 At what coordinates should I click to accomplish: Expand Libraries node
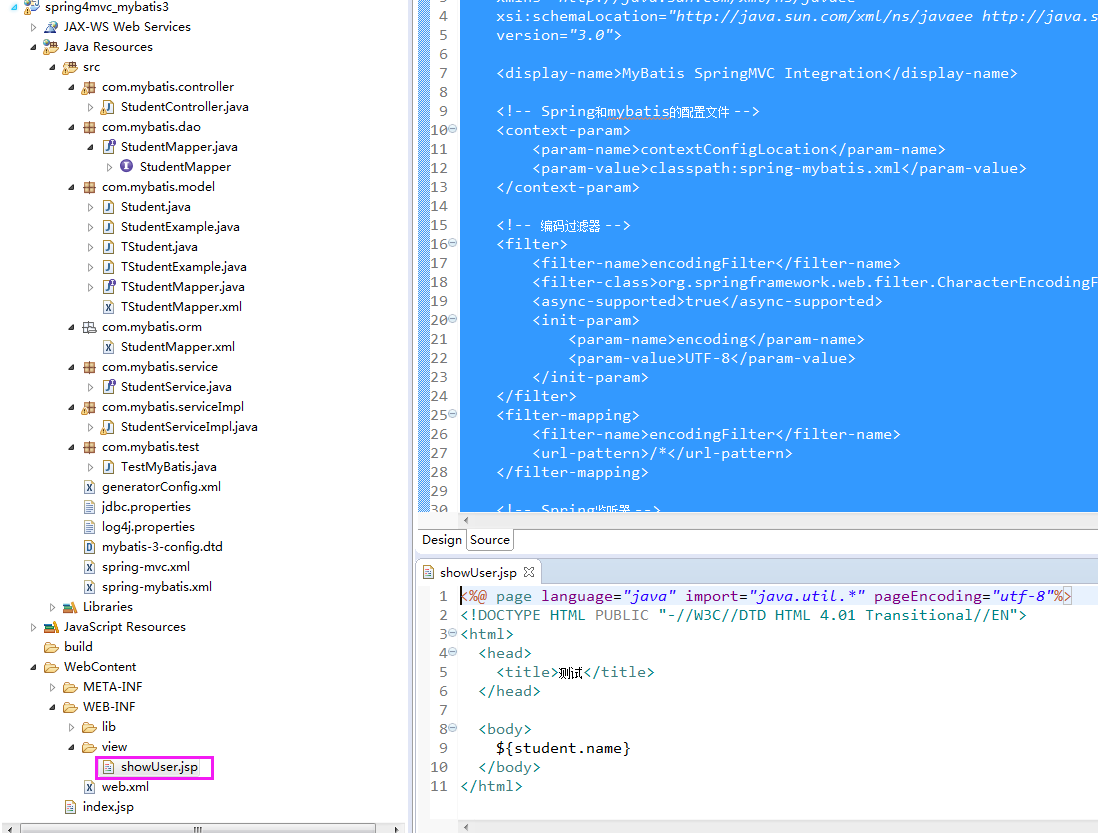[52, 608]
